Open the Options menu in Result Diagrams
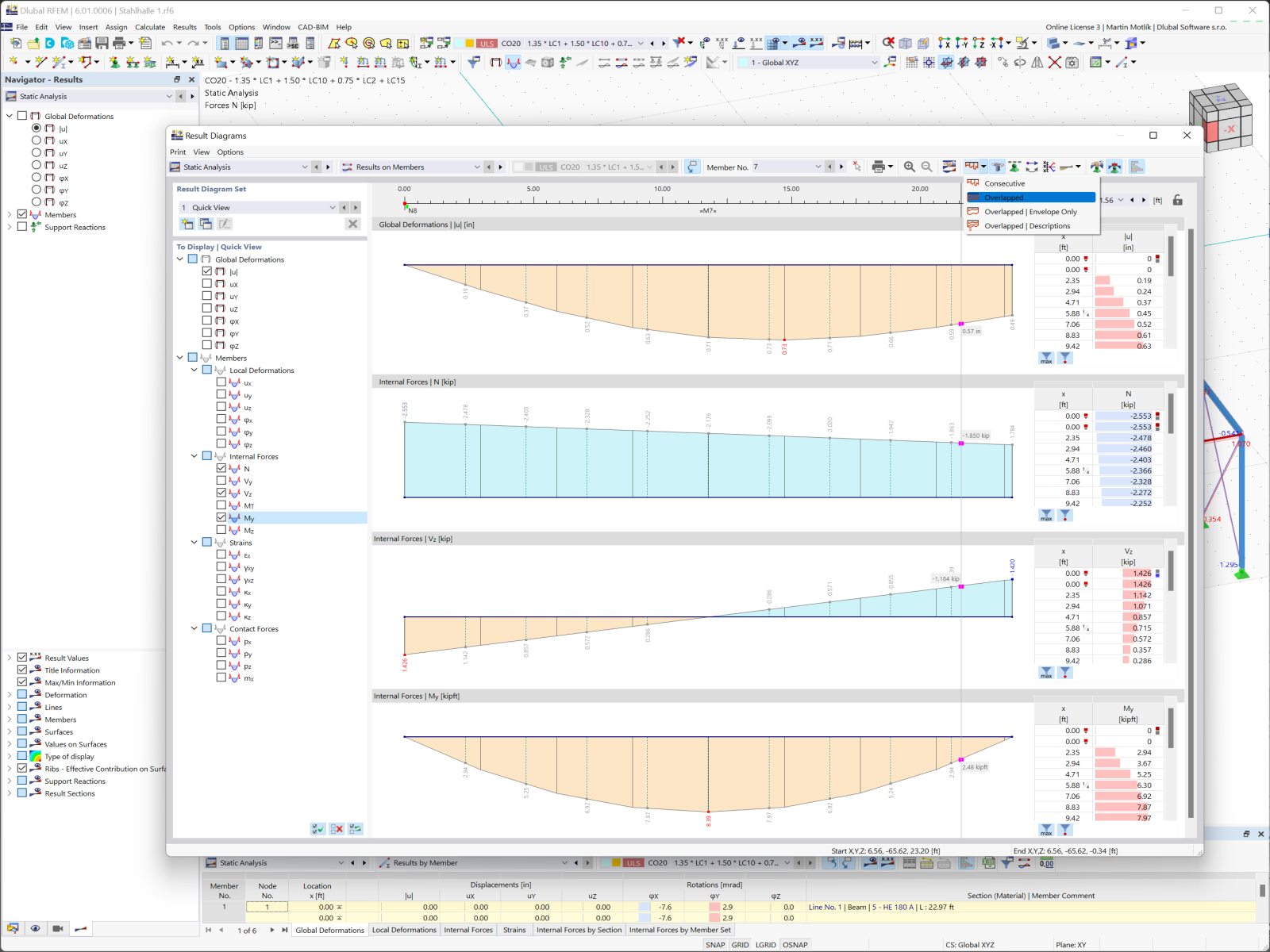The height and width of the screenshot is (952, 1270). coord(230,152)
